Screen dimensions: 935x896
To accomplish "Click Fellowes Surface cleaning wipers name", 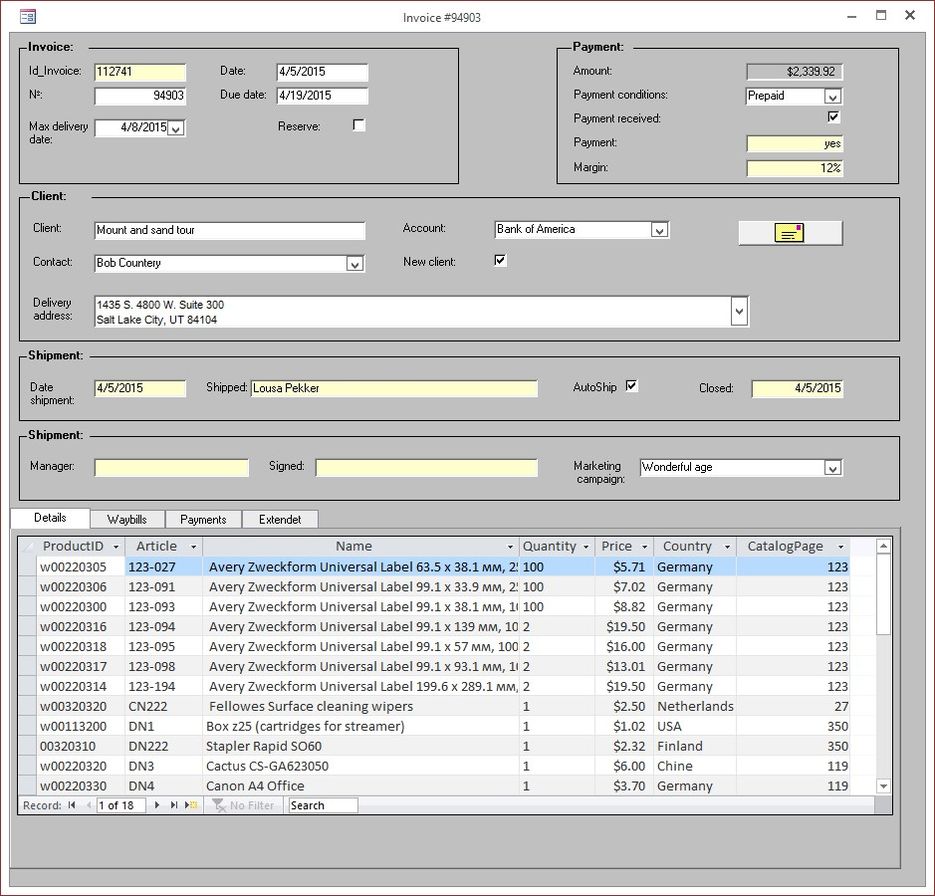I will pyautogui.click(x=361, y=706).
